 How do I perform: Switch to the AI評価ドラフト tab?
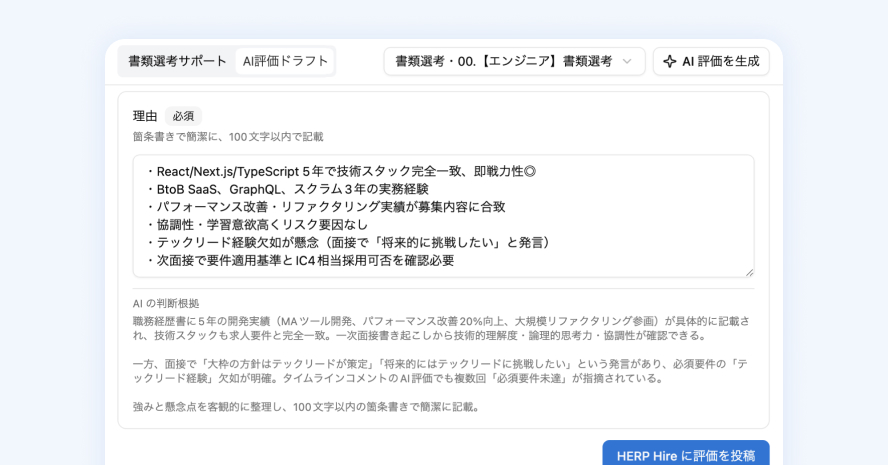[285, 61]
